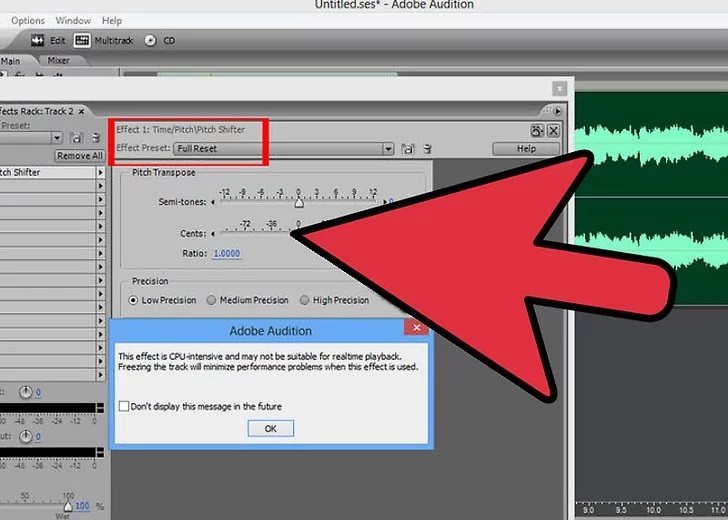Viewport: 728px width, 520px height.
Task: Check Don't display this message in future
Action: coord(124,406)
